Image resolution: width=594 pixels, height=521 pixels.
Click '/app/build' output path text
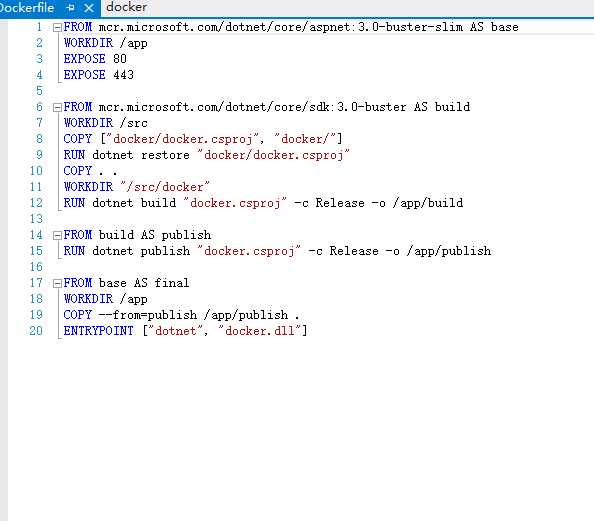point(428,203)
